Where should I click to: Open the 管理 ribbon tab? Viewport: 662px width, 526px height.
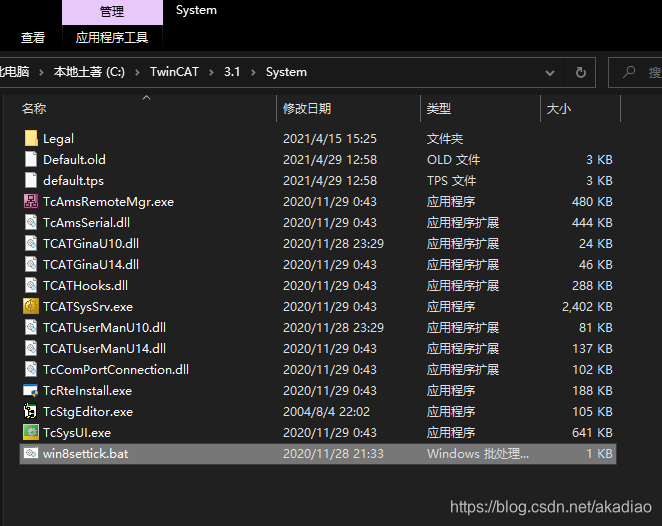pos(112,12)
